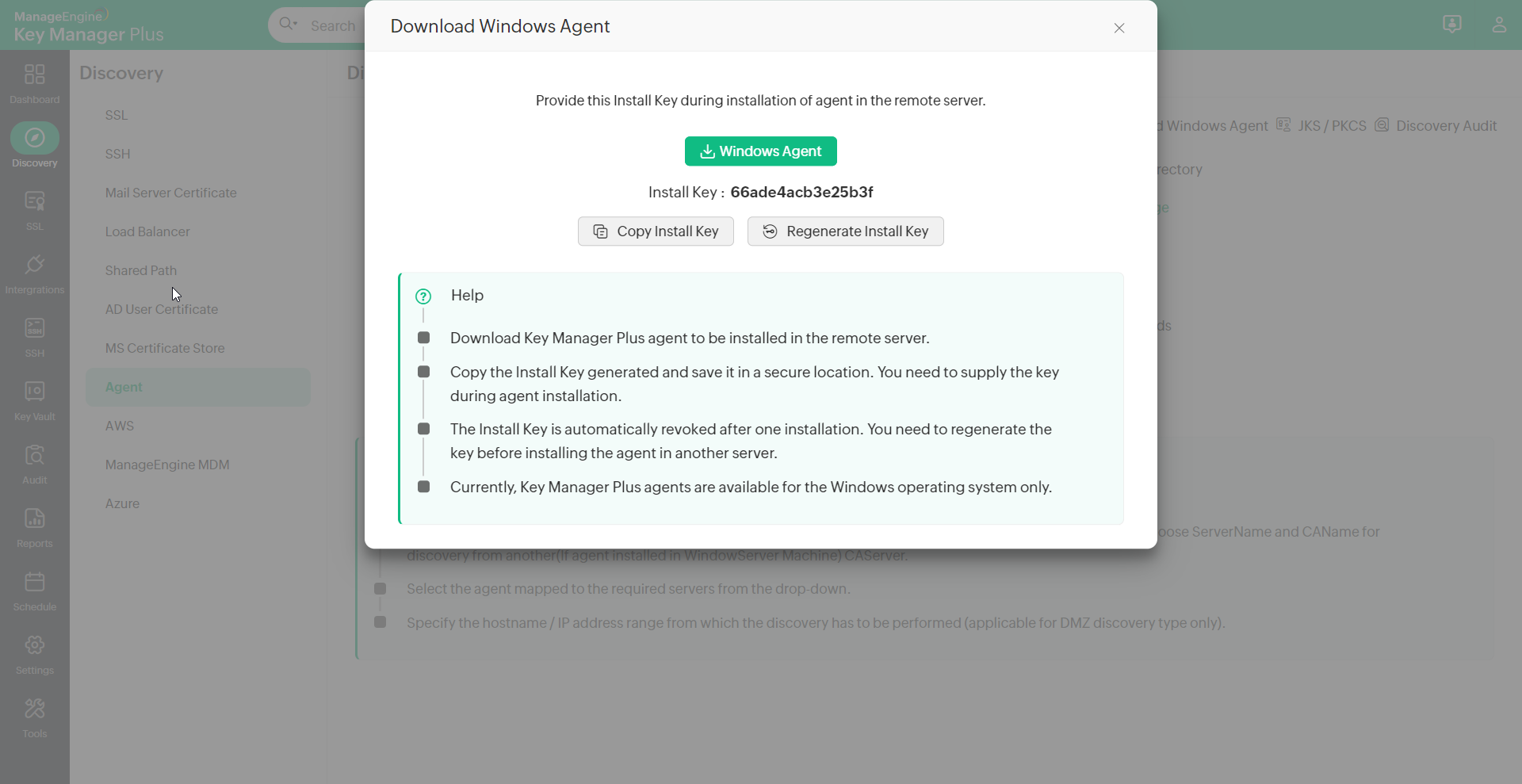Open ManageEngine MDM discovery
This screenshot has width=1522, height=784.
coord(167,465)
